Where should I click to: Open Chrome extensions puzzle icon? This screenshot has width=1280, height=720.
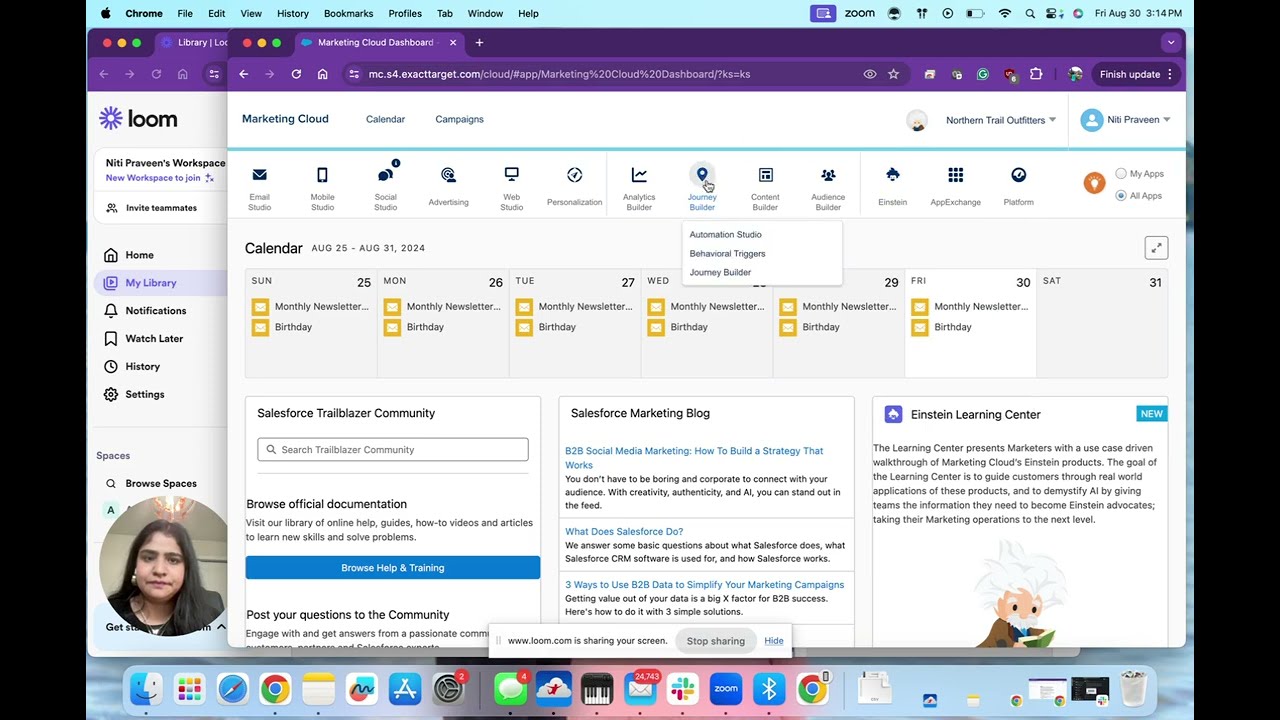1036,74
